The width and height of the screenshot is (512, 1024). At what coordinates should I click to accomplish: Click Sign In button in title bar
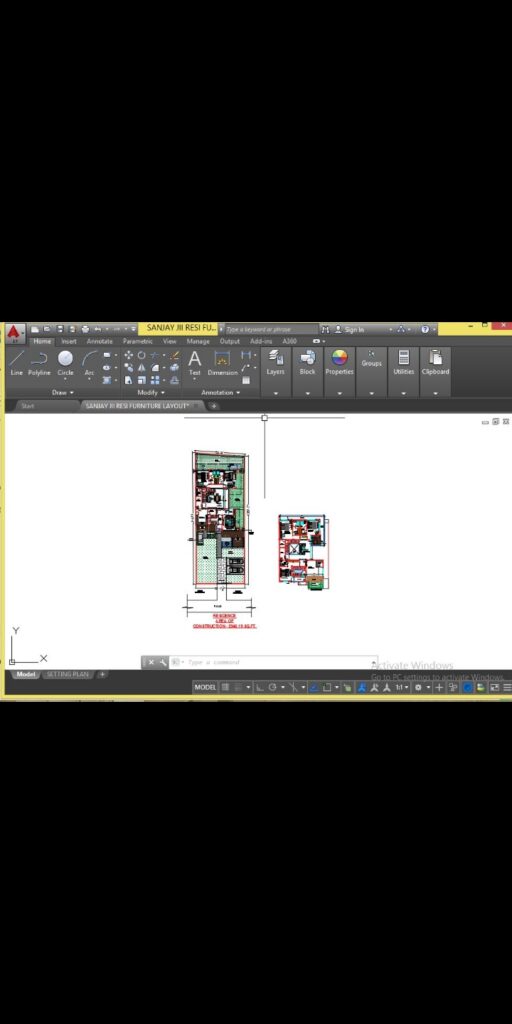(349, 329)
